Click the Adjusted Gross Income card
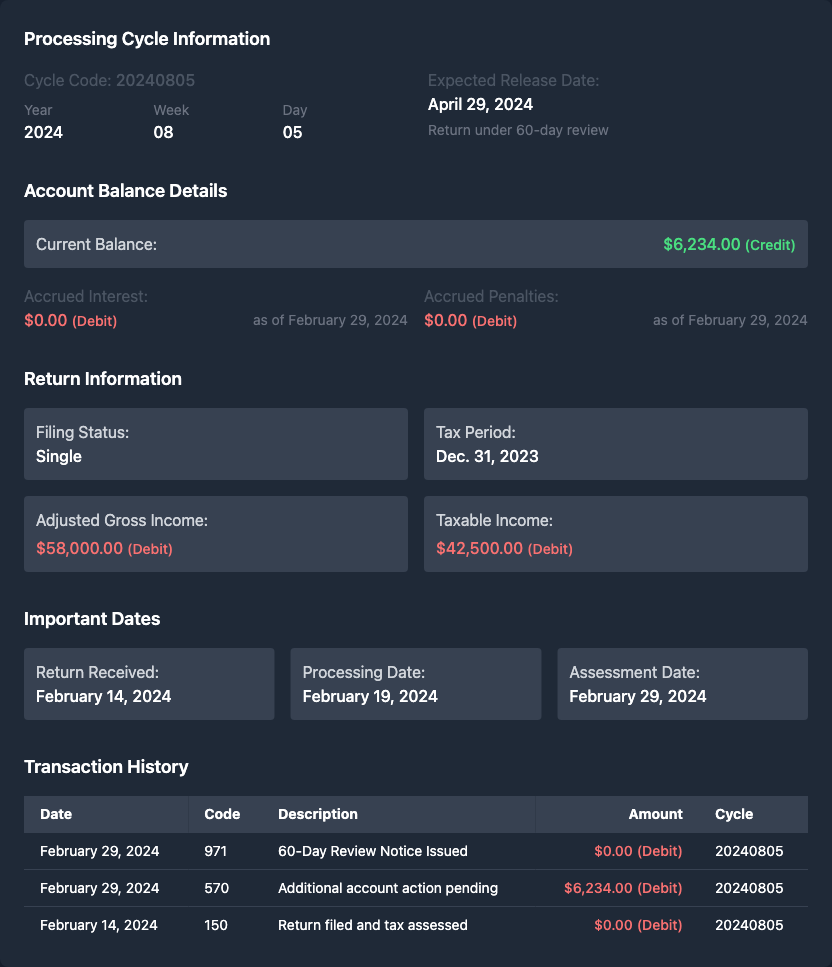This screenshot has height=967, width=832. pyautogui.click(x=216, y=534)
